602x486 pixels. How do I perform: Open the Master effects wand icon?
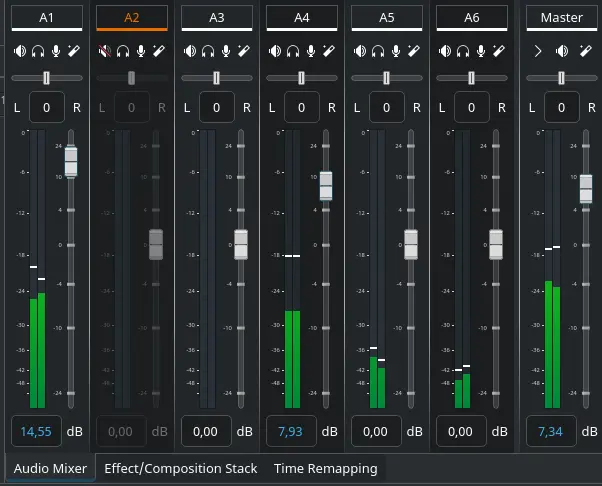[585, 51]
